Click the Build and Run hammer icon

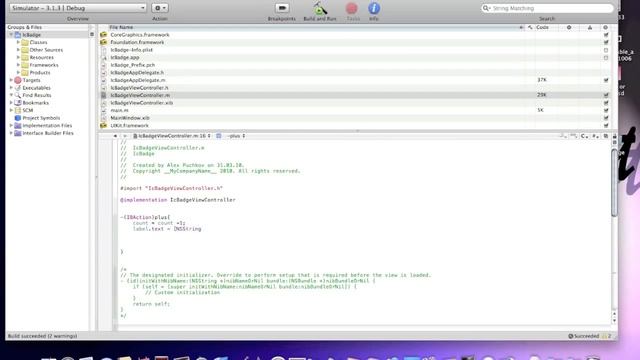pos(320,8)
